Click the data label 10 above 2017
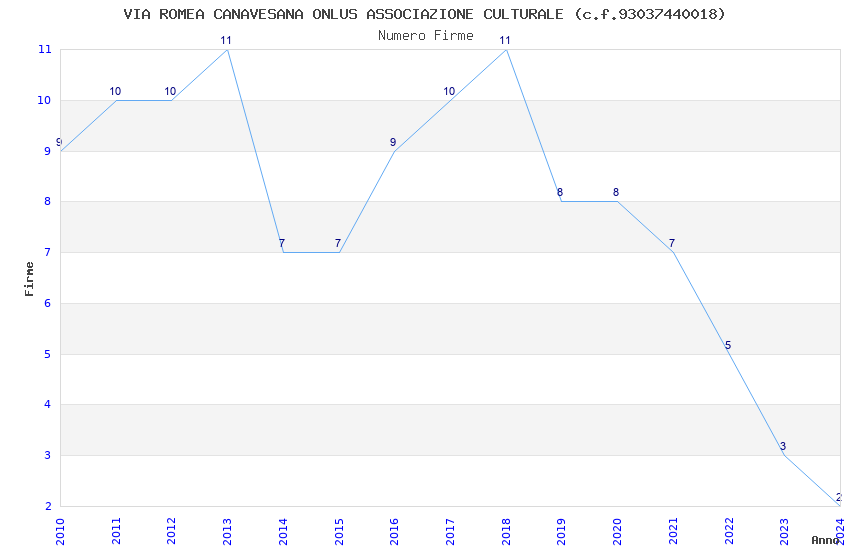Image resolution: width=850 pixels, height=550 pixels. click(x=449, y=91)
